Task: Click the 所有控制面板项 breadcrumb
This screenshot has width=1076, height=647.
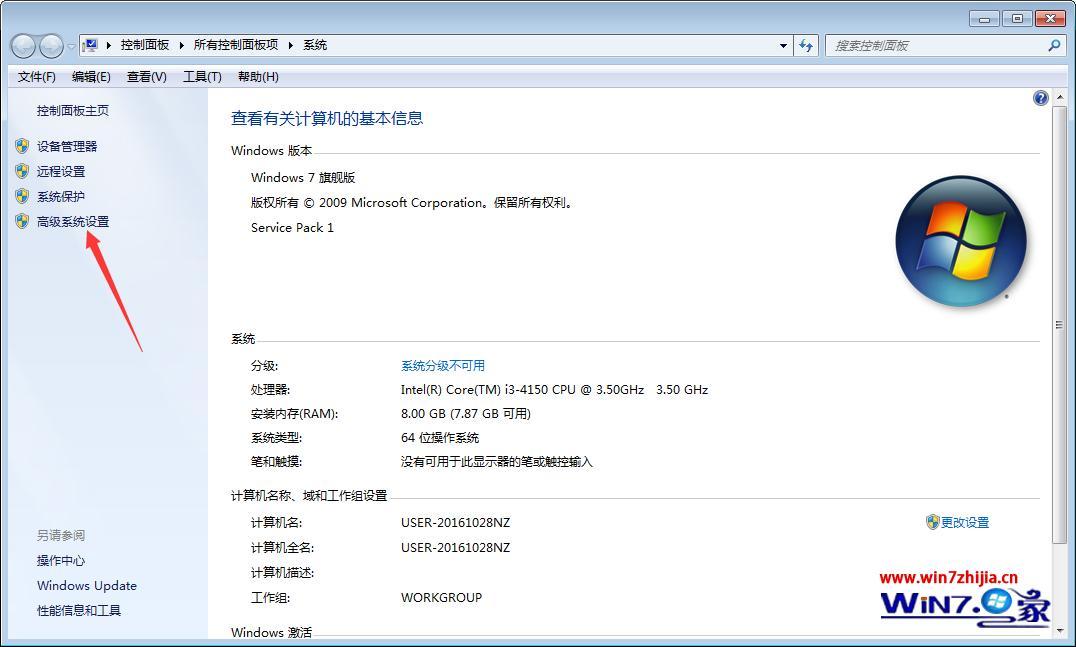Action: pos(236,45)
